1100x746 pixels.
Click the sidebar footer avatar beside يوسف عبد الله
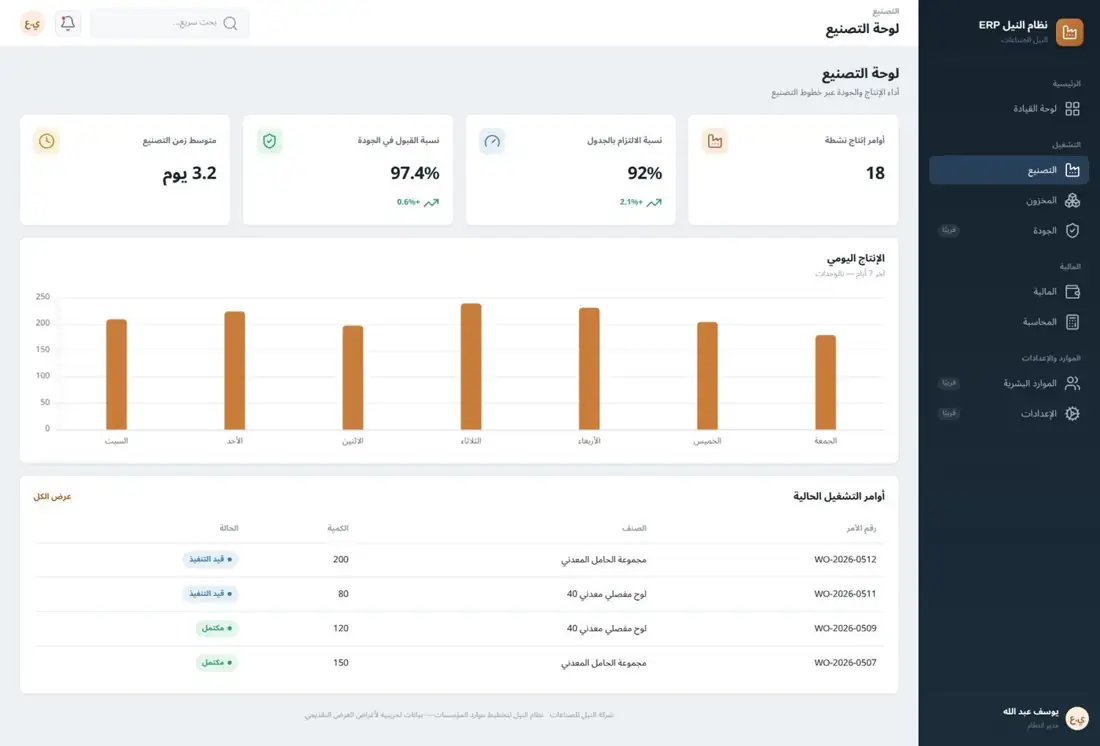(x=1077, y=718)
